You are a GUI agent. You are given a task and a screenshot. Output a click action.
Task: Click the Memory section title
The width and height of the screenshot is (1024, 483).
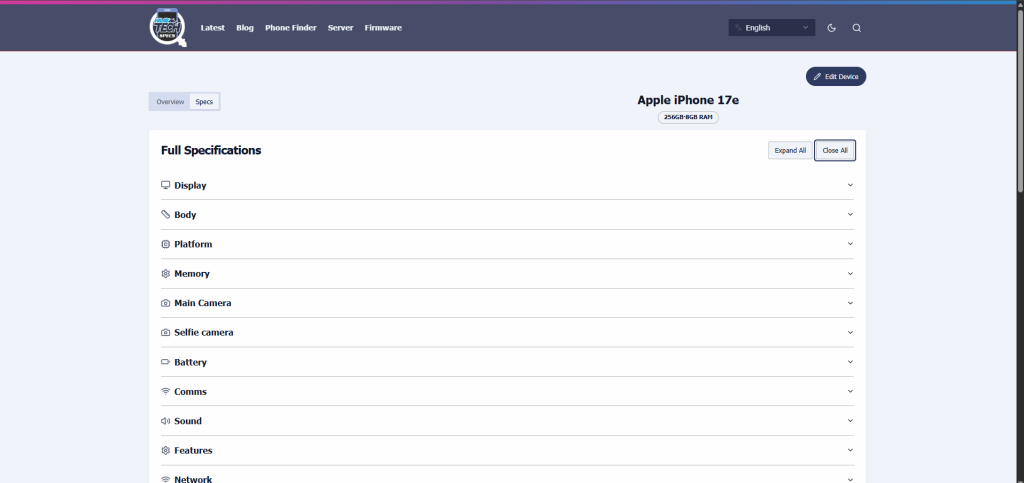tap(192, 273)
